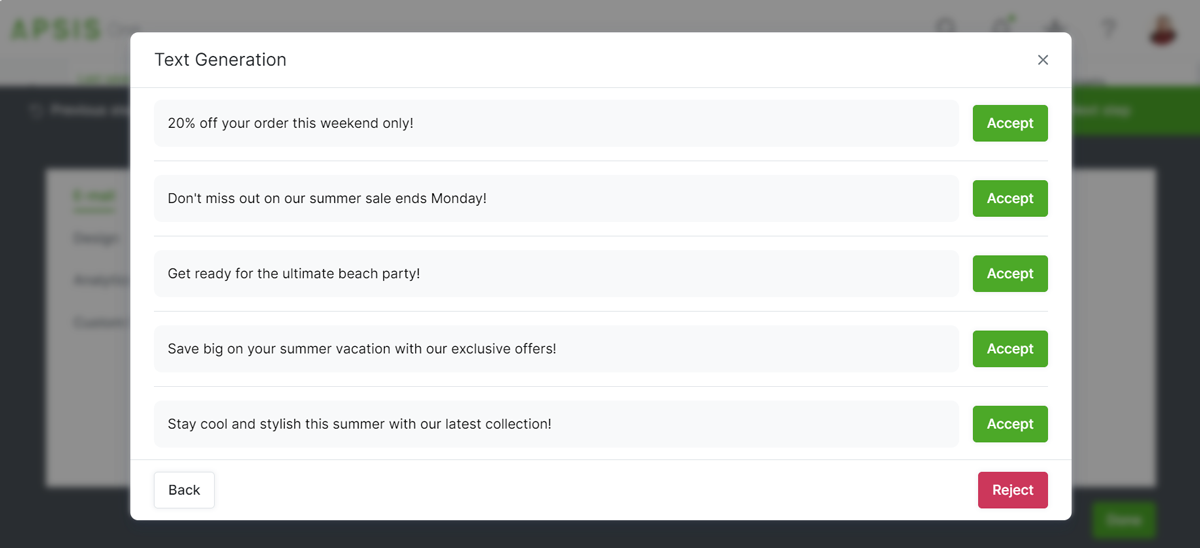This screenshot has width=1200, height=548.
Task: Accept the cool and stylish collection text
Action: click(1010, 424)
